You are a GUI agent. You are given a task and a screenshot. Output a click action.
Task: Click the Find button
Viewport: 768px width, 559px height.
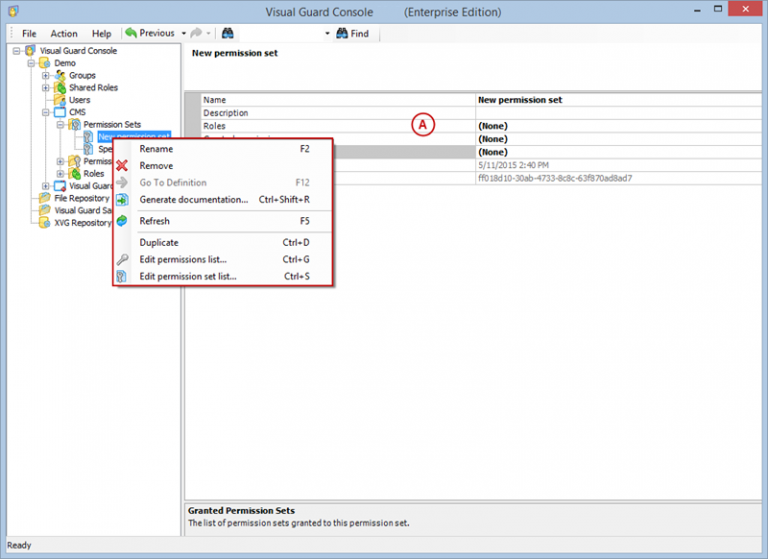pos(353,33)
